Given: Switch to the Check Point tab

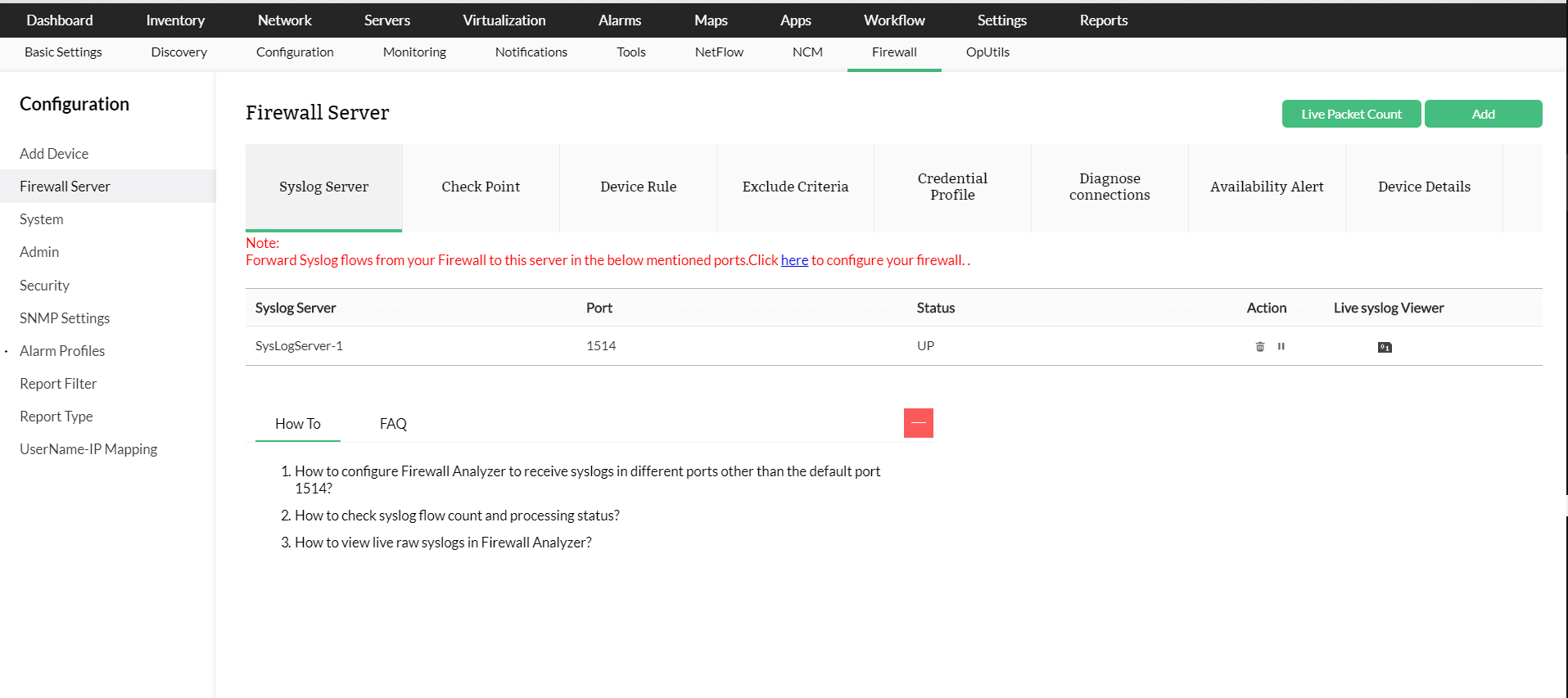Looking at the screenshot, I should (481, 187).
